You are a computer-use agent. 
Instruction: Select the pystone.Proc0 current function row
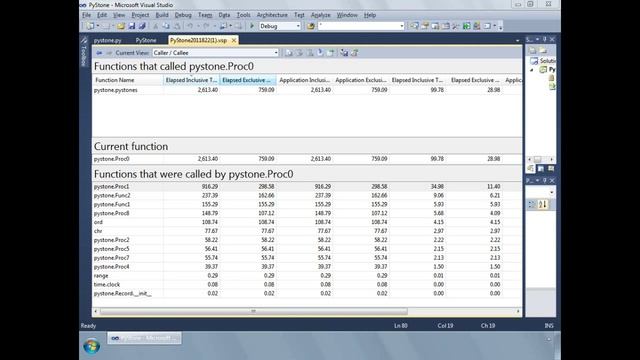click(x=307, y=159)
